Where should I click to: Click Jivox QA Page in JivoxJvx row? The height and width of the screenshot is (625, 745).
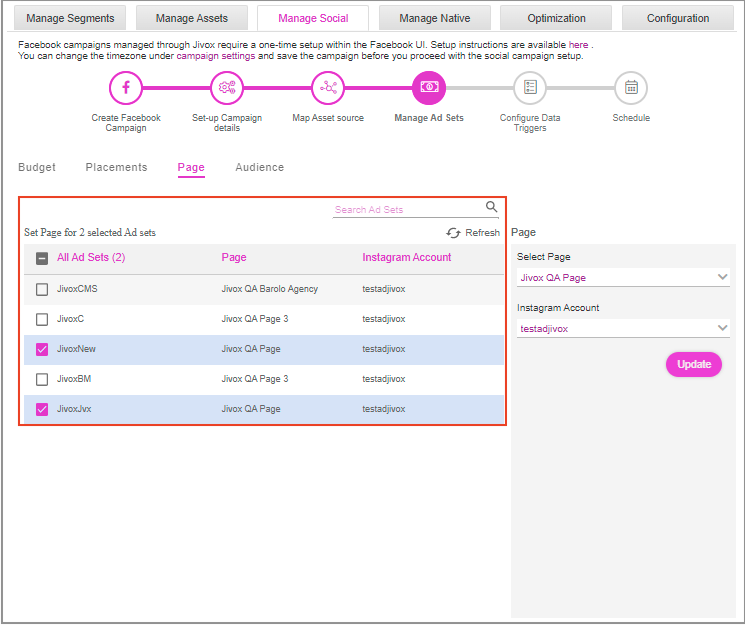click(251, 409)
